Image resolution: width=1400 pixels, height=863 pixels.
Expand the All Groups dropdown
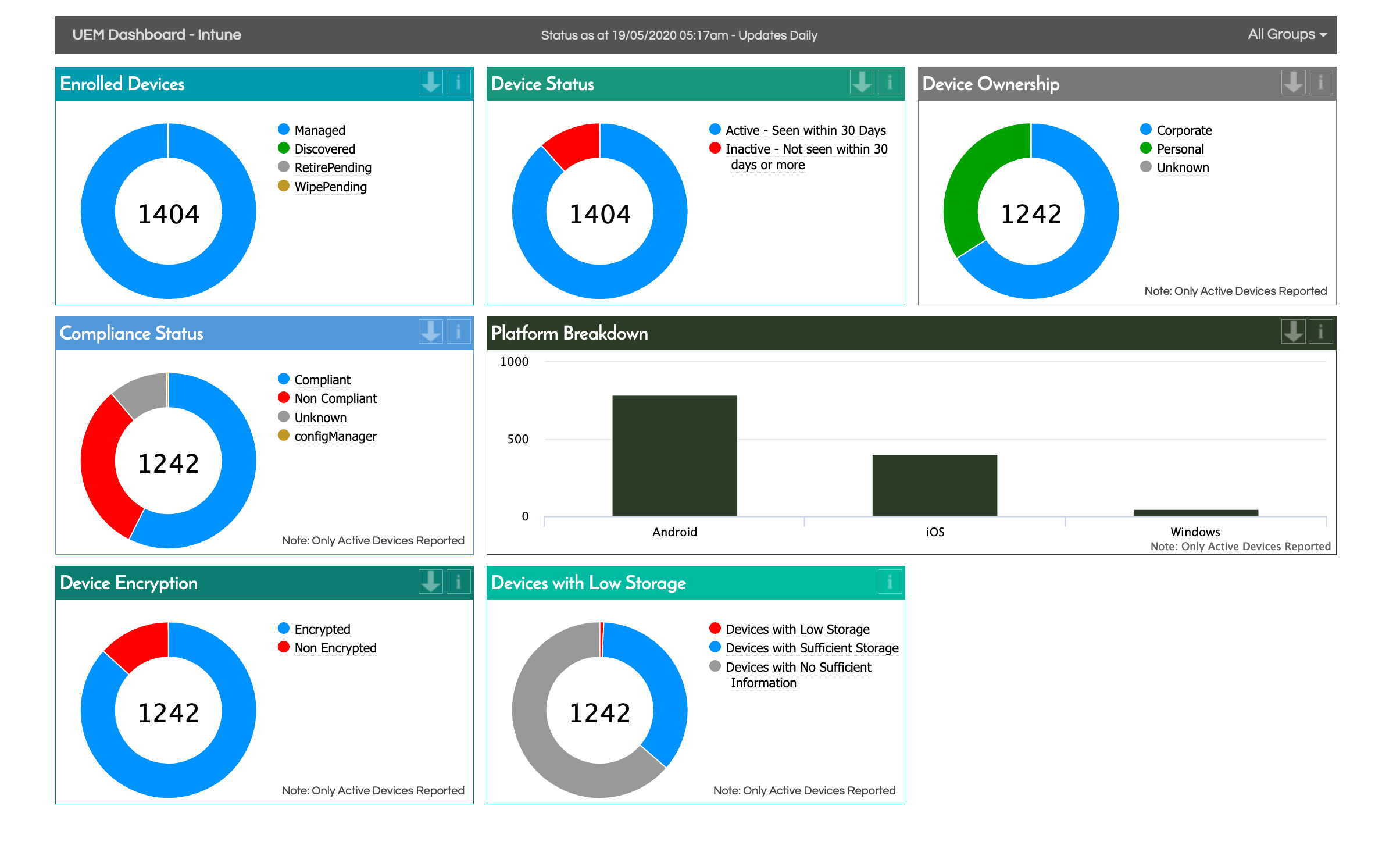click(1287, 34)
